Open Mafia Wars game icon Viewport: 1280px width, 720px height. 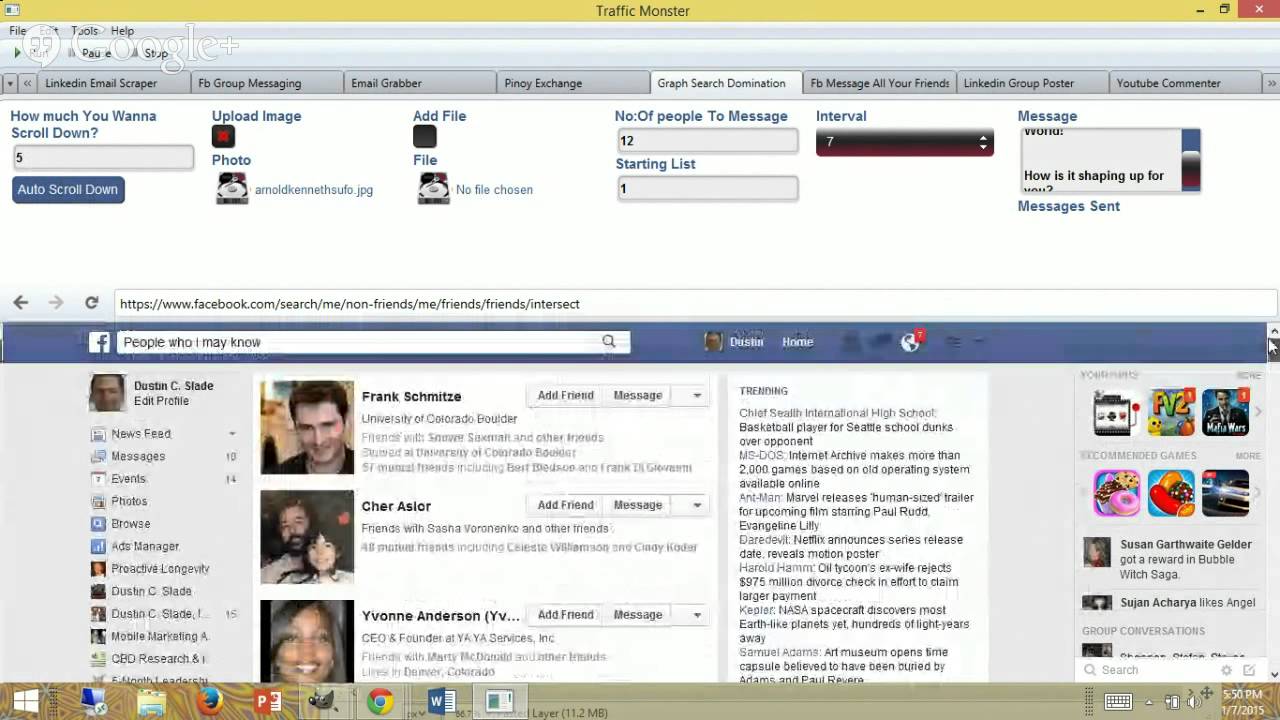(x=1225, y=412)
